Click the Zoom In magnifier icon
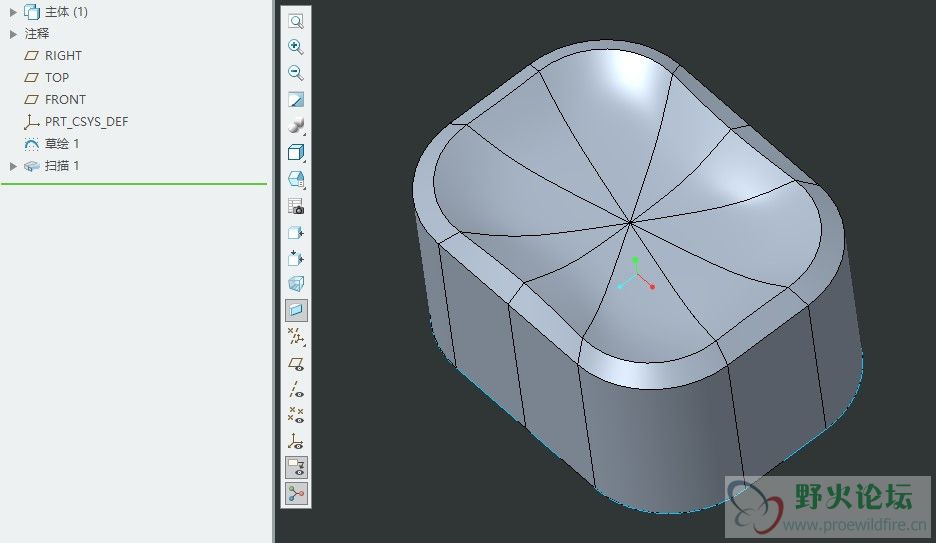This screenshot has height=543, width=936. point(296,47)
